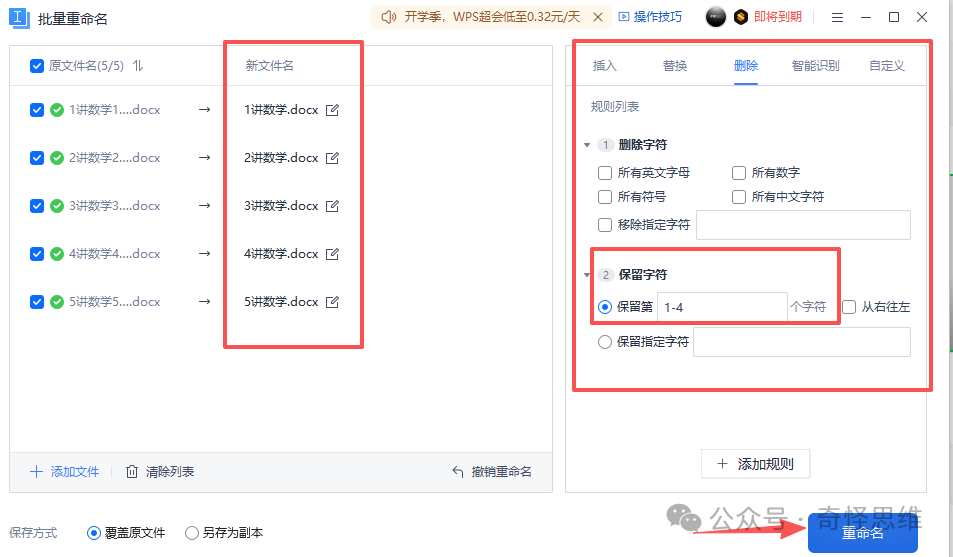Click the 重命名 button

pyautogui.click(x=862, y=533)
